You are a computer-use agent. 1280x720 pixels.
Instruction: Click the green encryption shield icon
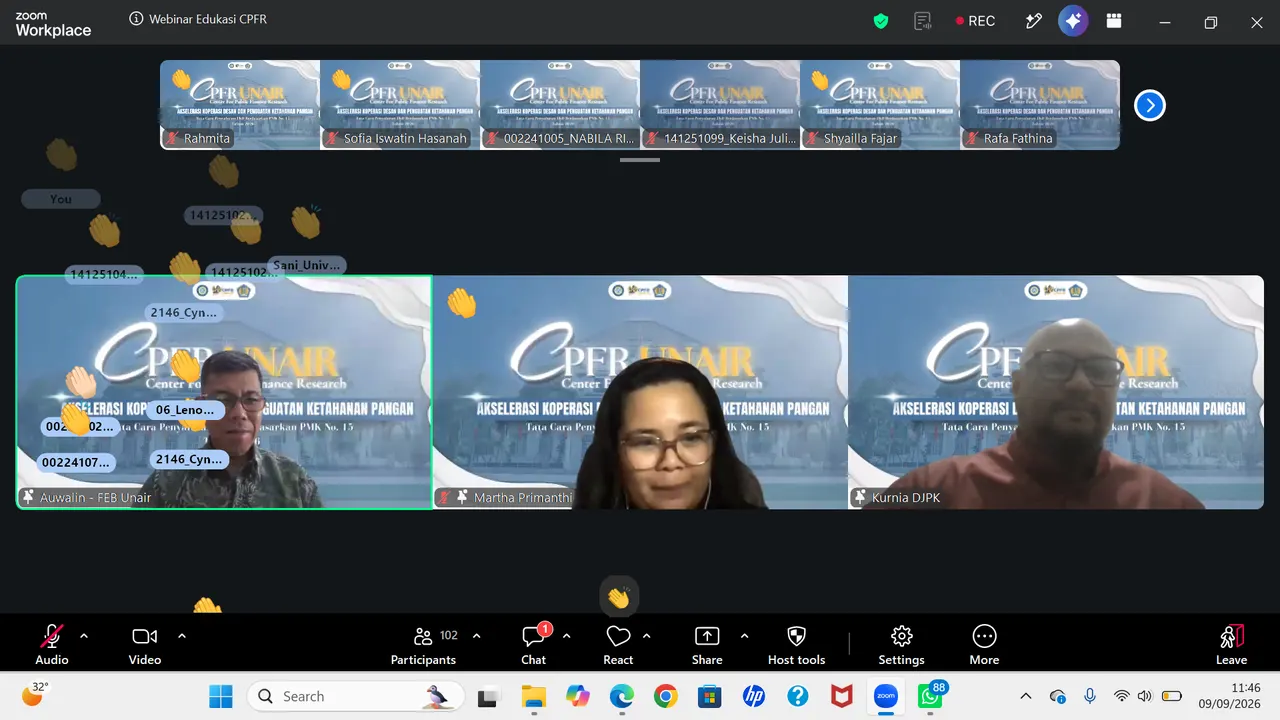point(881,21)
